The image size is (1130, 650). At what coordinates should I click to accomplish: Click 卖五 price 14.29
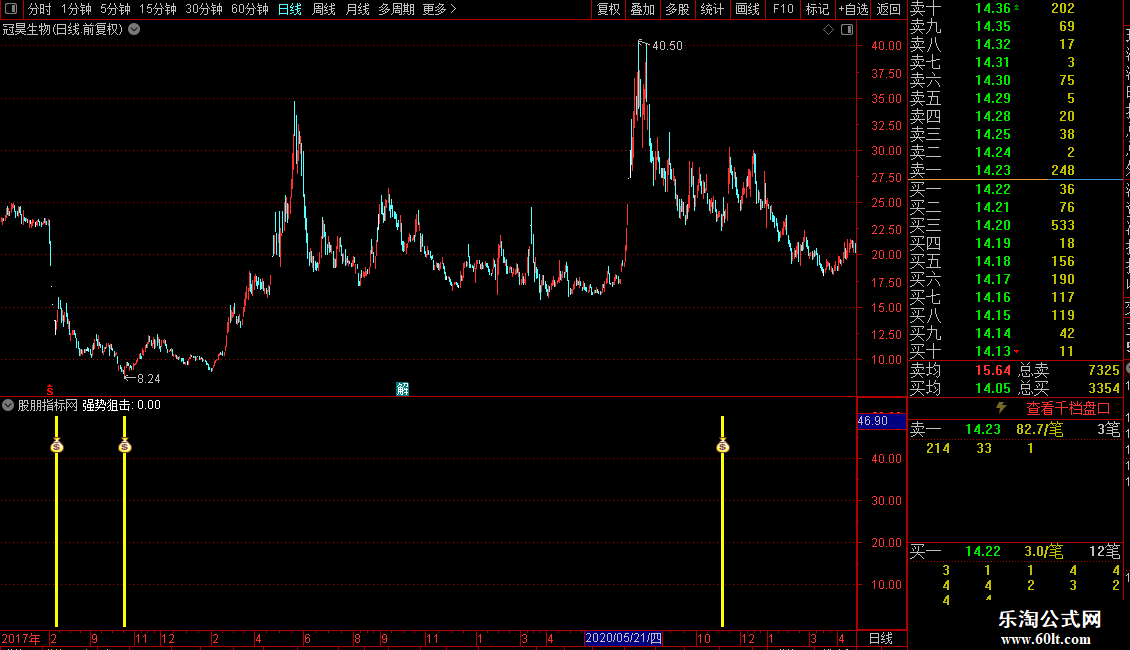(993, 99)
